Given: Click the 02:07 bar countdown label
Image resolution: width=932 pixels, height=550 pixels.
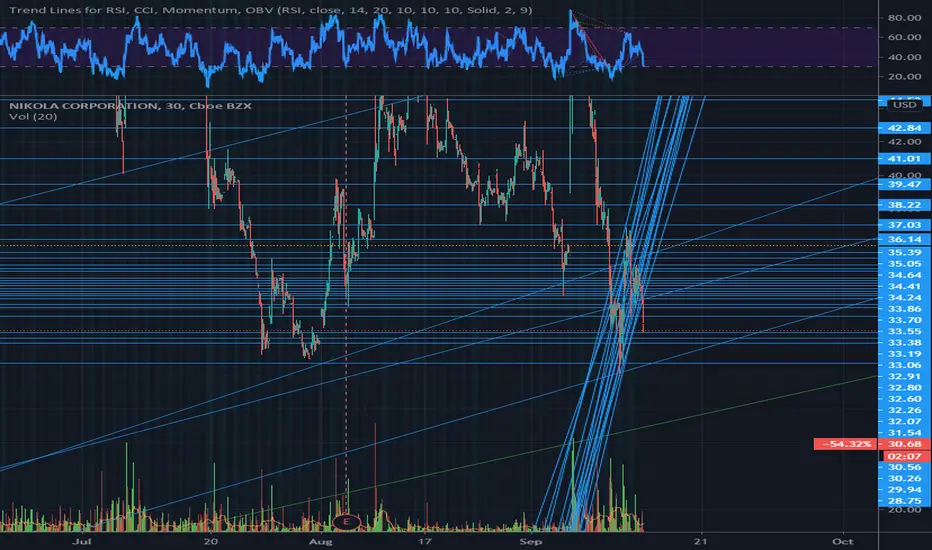Looking at the screenshot, I should click(x=904, y=456).
